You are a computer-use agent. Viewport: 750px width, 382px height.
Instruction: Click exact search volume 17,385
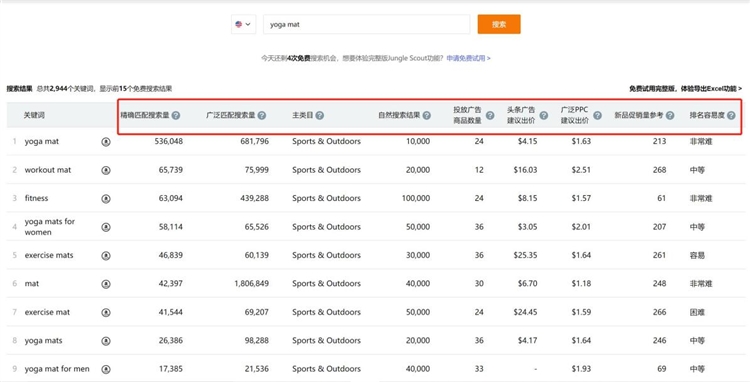171,369
